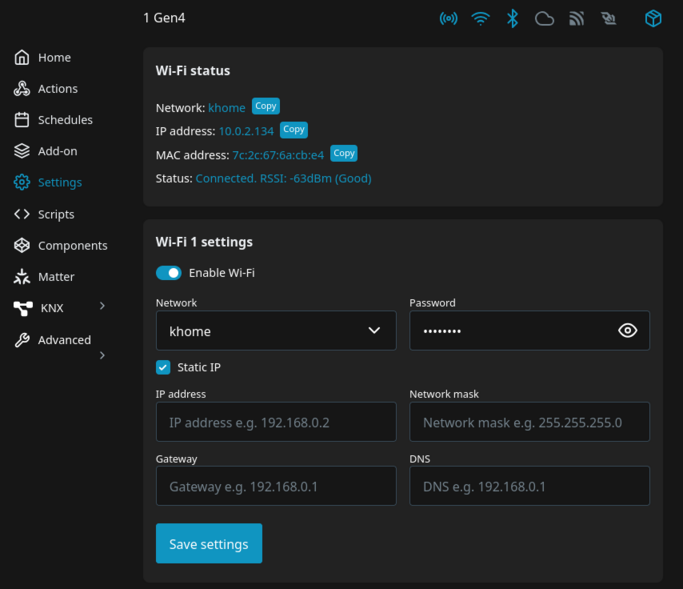Expand the Advanced submenu chevron
683x589 pixels.
[102, 355]
